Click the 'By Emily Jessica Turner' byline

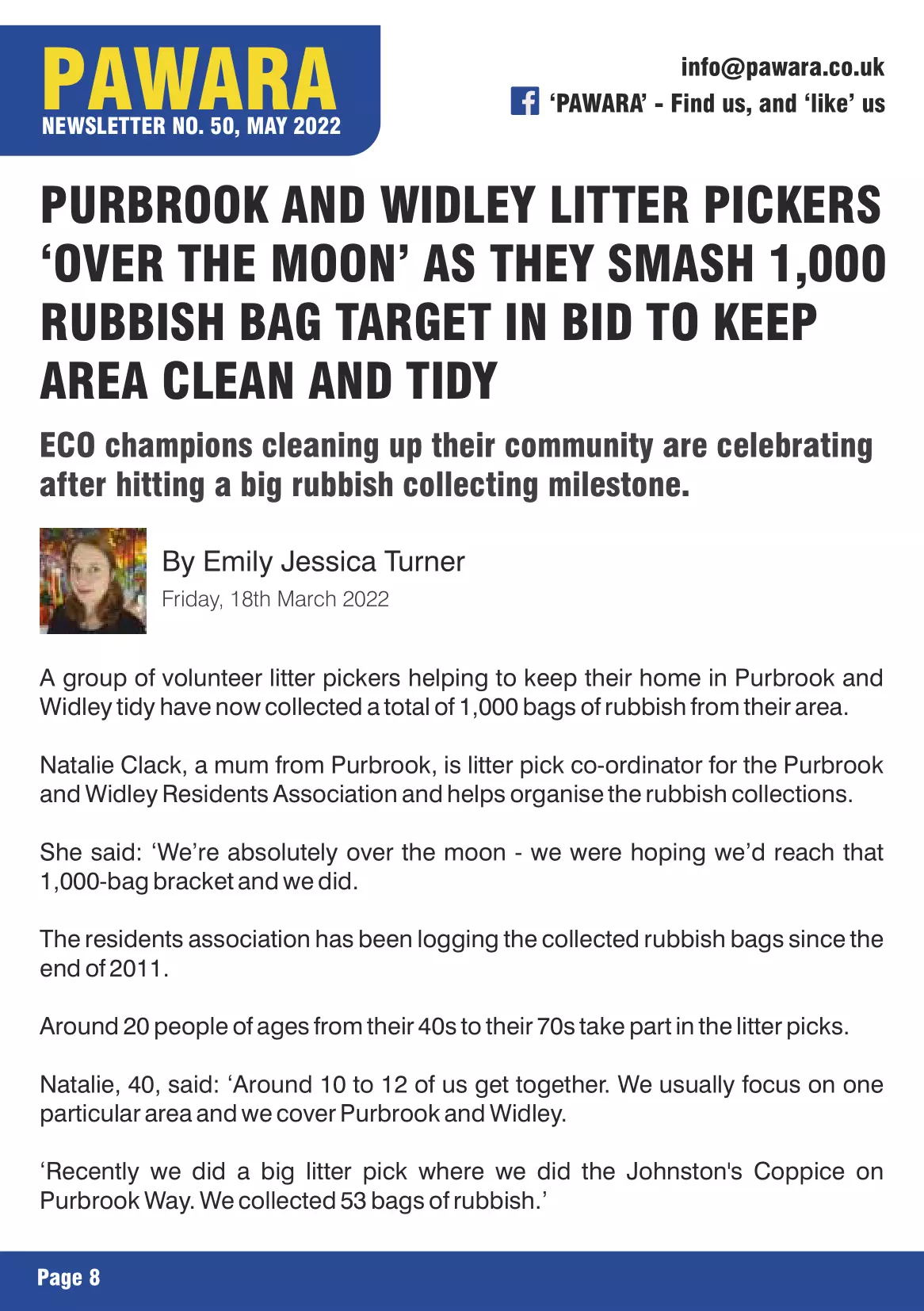[313, 561]
